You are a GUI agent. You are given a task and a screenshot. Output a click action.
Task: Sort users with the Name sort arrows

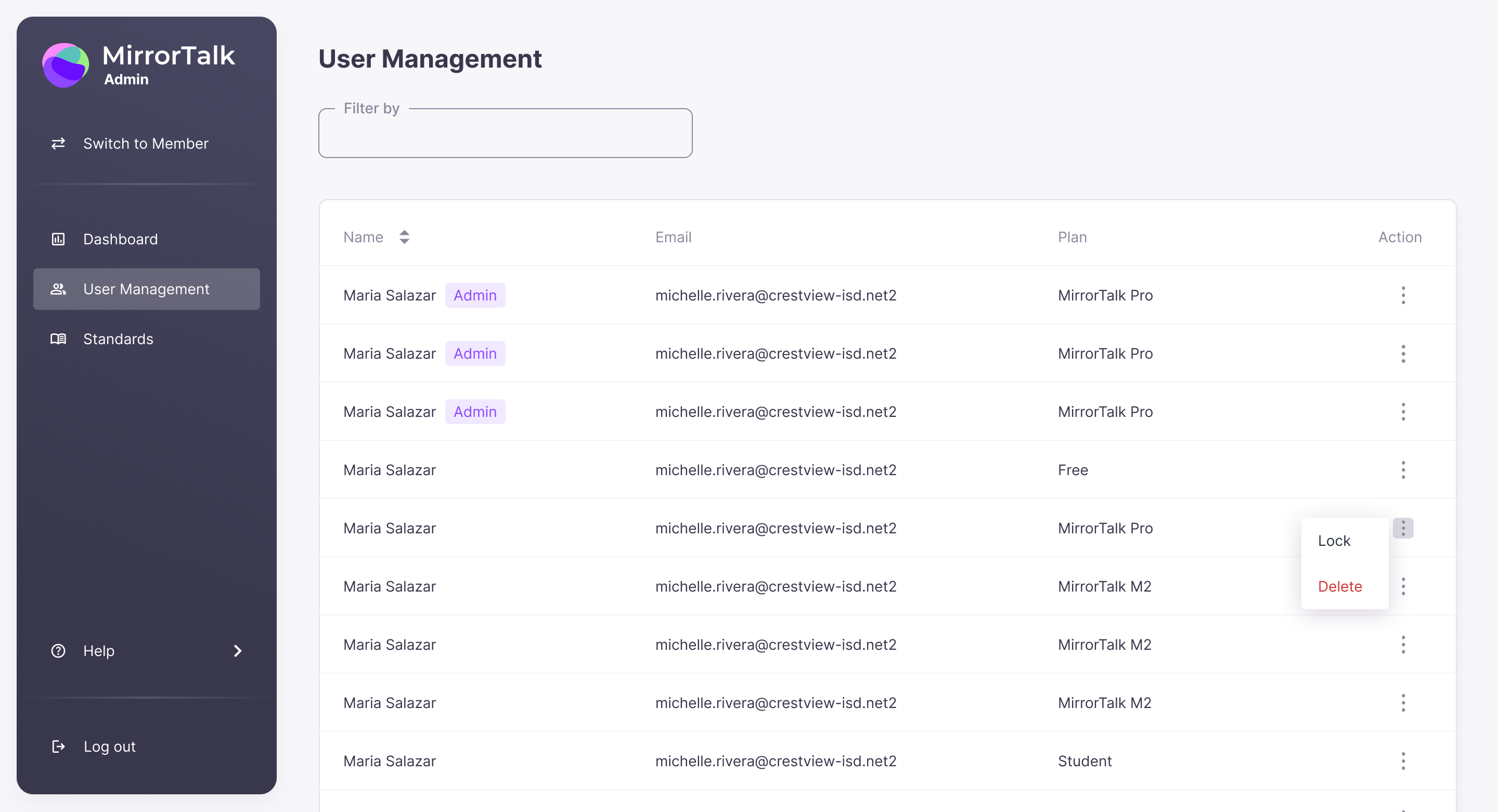404,237
